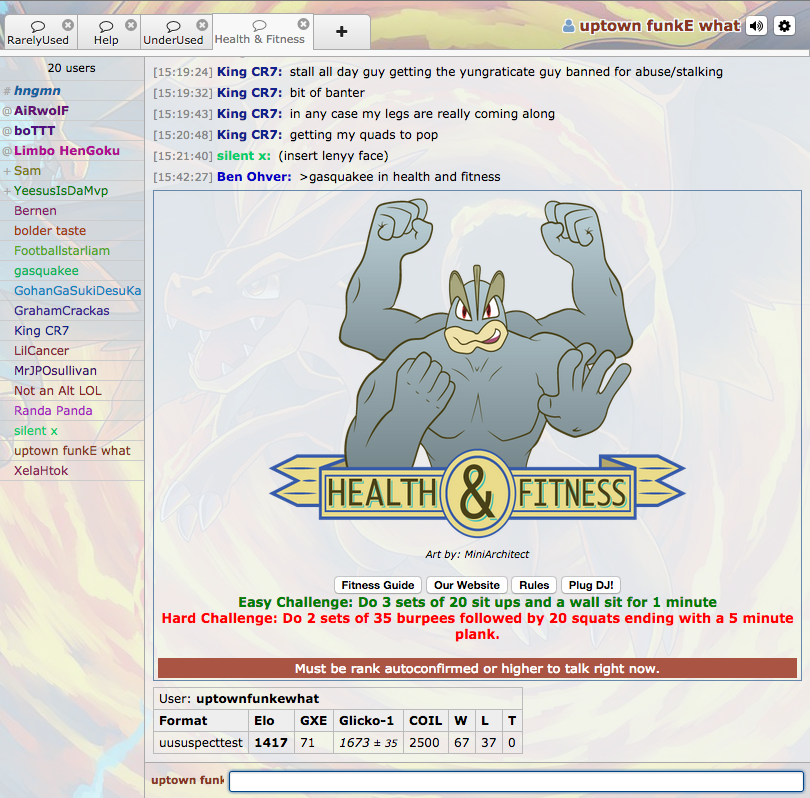Select gasquakee in the user list

coord(72,271)
